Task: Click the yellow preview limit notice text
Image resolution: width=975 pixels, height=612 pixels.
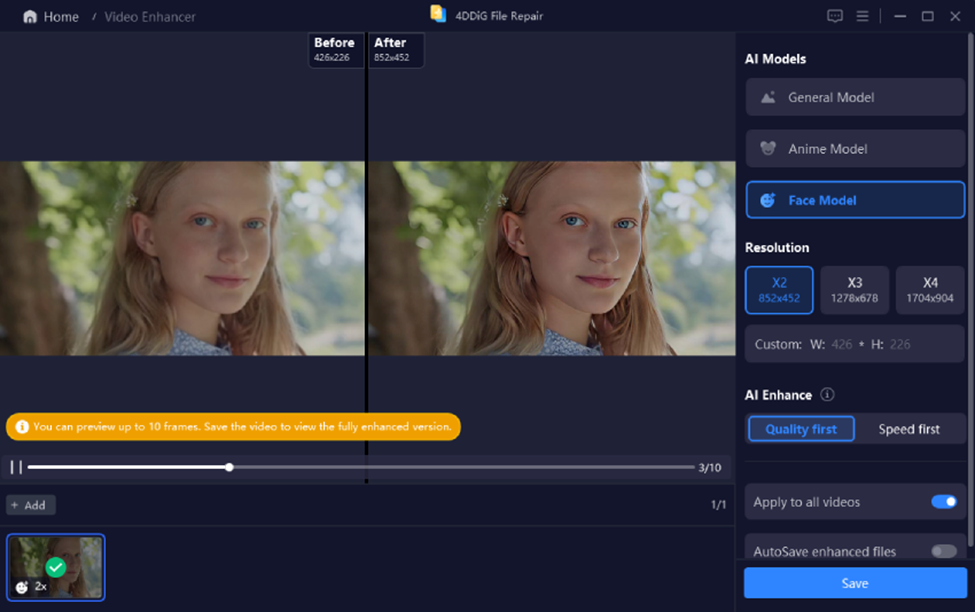Action: (243, 427)
